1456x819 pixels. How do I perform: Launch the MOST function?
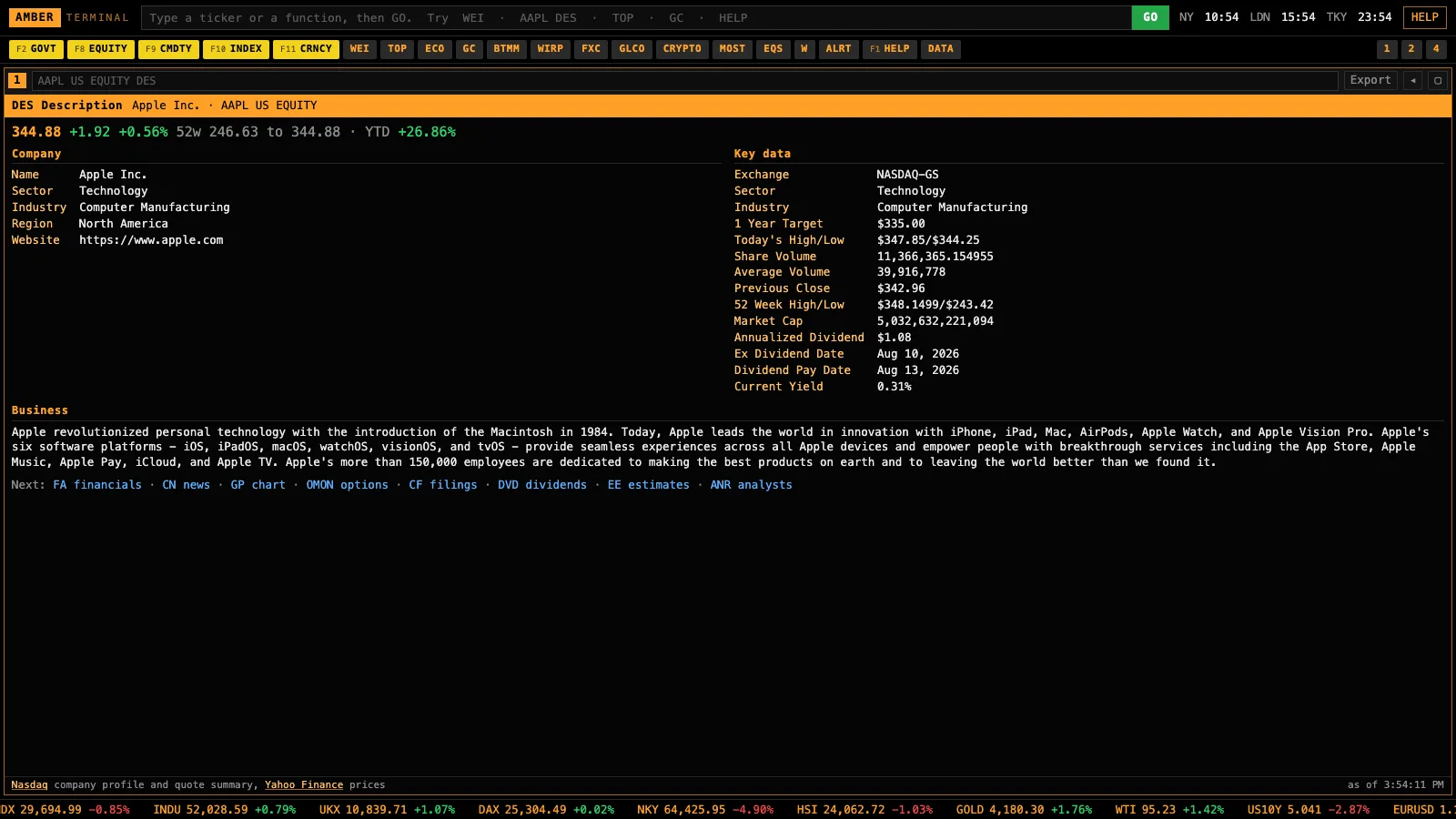click(x=733, y=49)
